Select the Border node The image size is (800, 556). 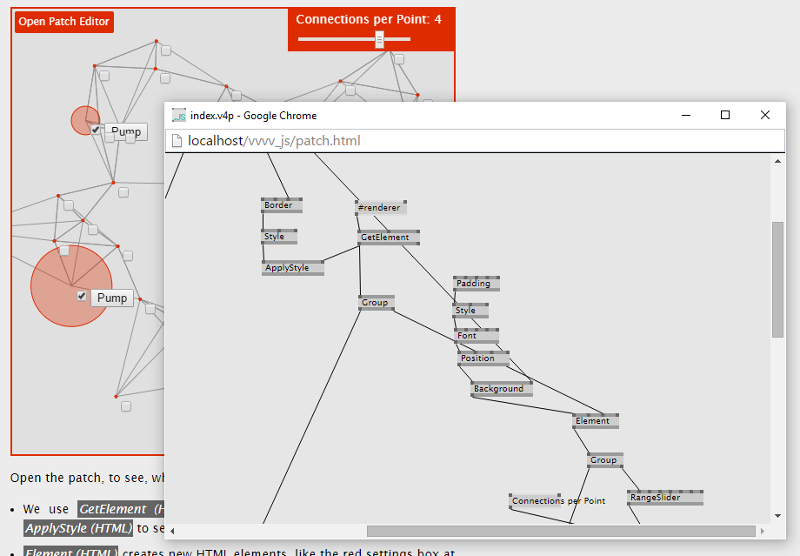coord(282,205)
